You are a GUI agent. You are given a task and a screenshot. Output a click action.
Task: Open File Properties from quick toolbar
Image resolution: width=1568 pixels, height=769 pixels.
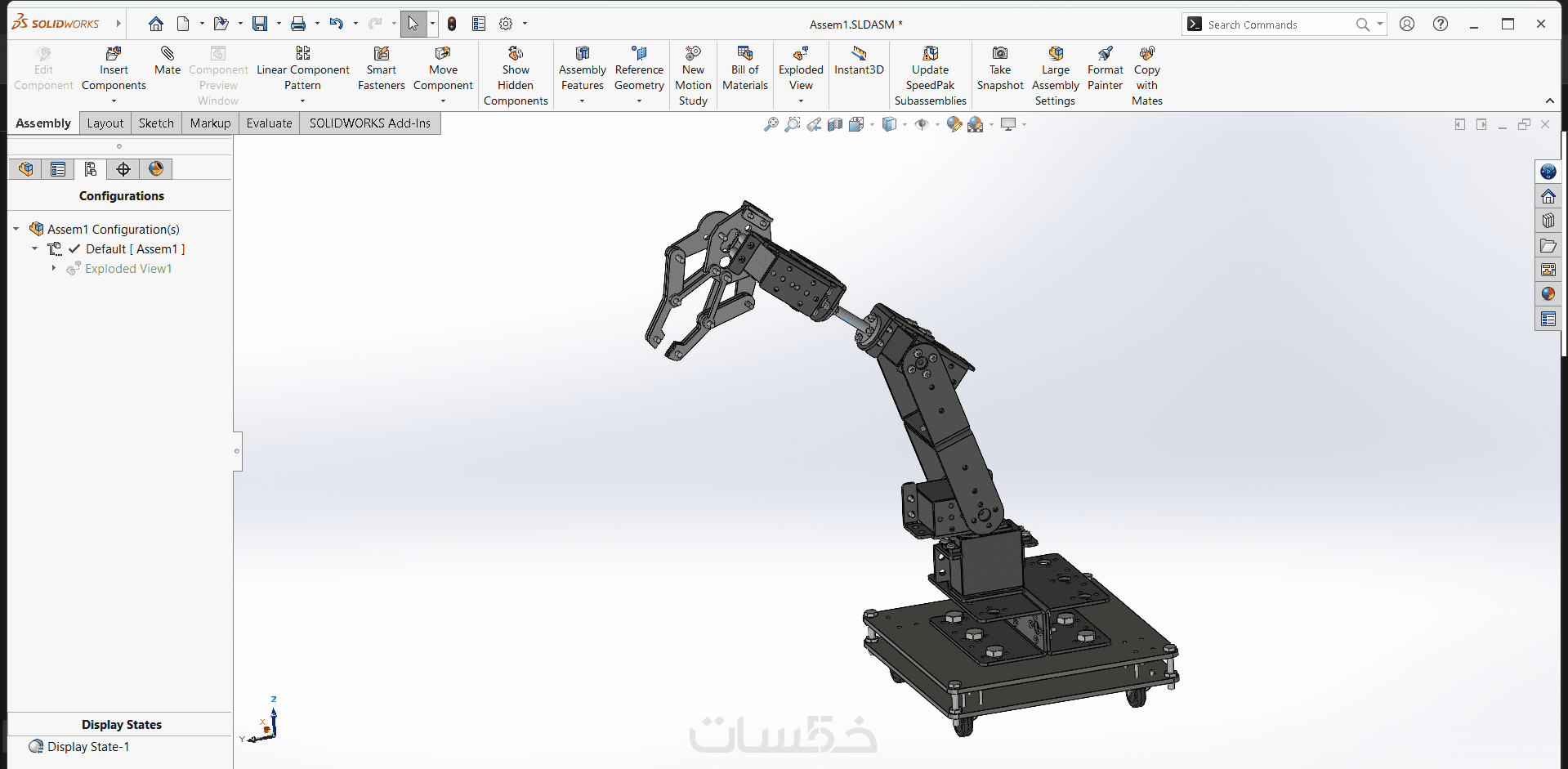[479, 25]
